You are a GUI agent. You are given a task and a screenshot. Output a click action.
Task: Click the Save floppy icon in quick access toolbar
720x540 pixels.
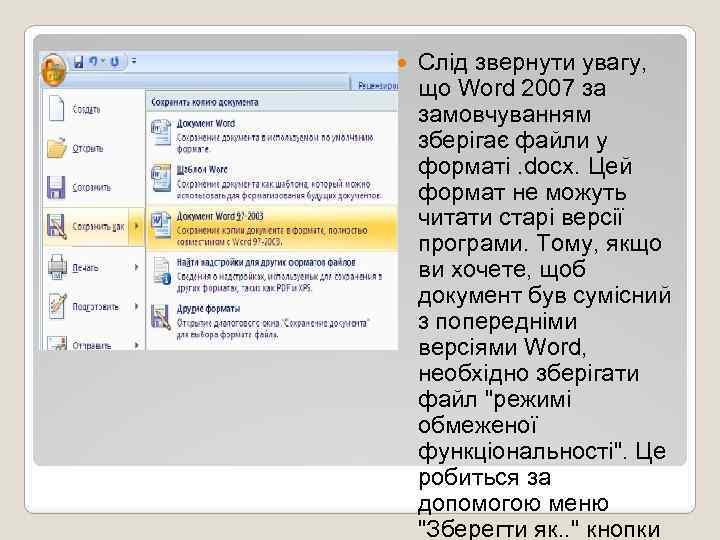pos(79,62)
